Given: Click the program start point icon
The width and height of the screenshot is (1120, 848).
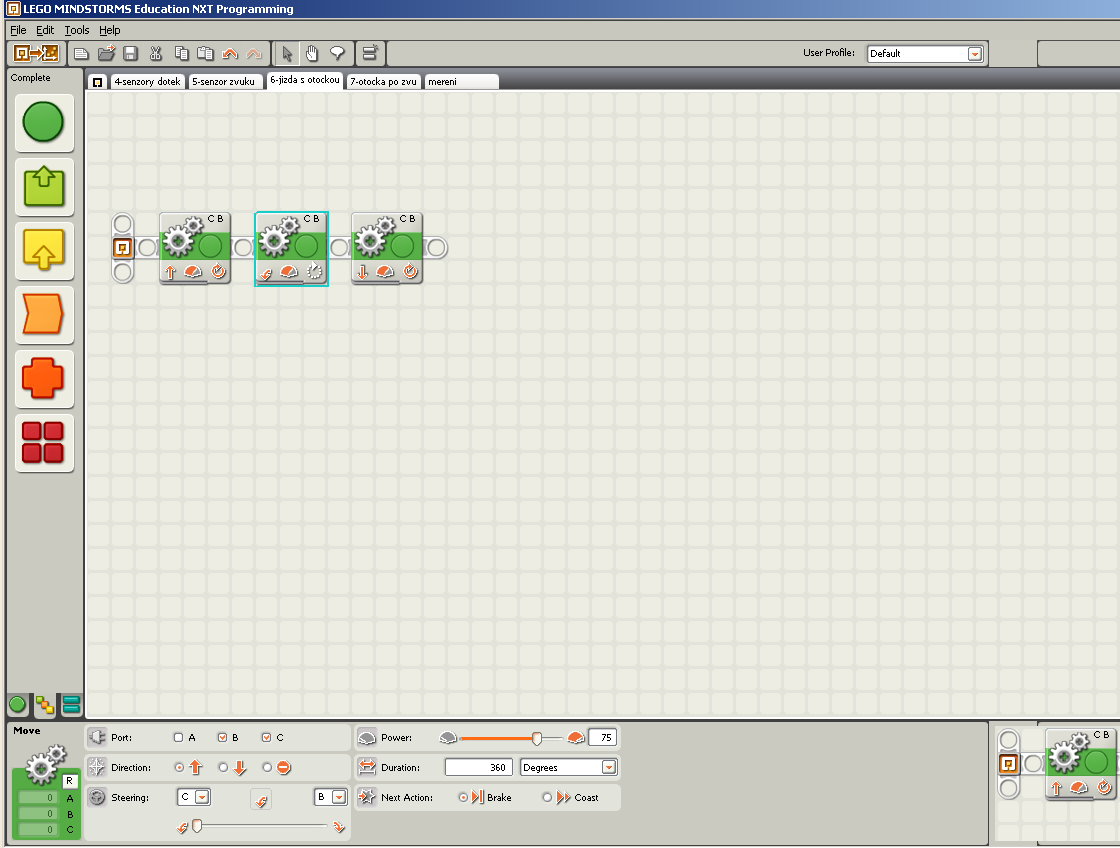Looking at the screenshot, I should (123, 248).
